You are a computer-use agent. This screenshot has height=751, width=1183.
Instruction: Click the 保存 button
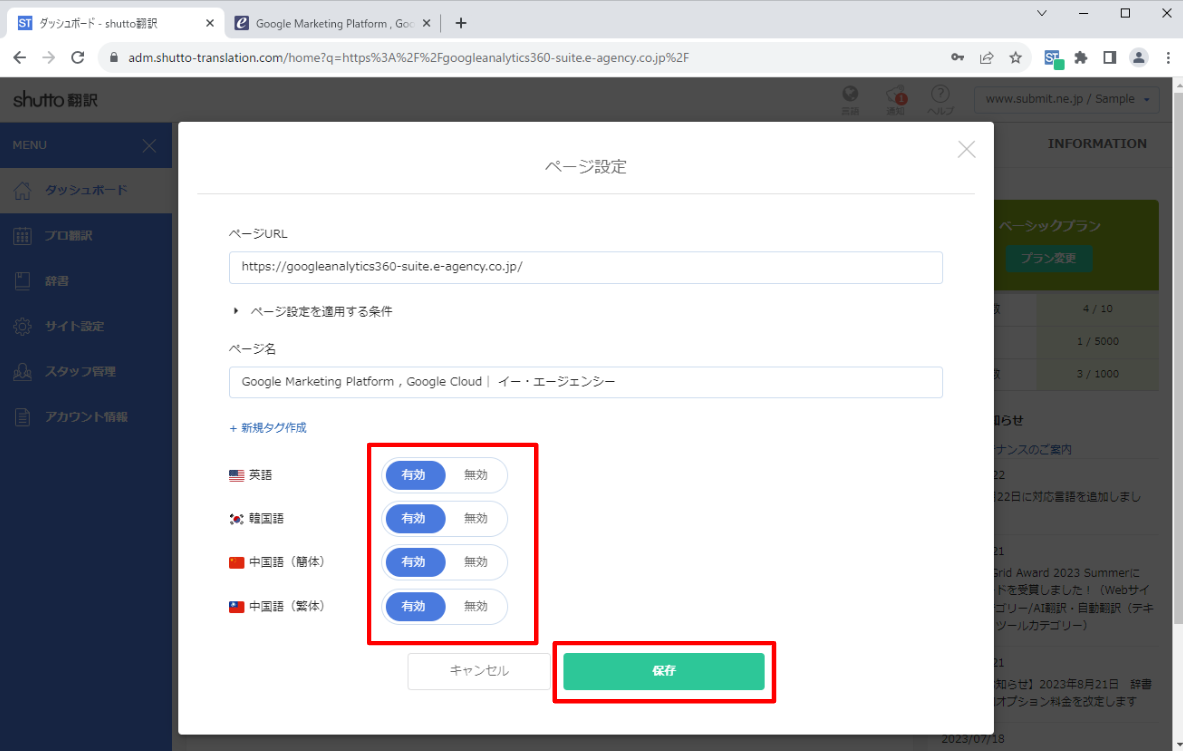[664, 671]
